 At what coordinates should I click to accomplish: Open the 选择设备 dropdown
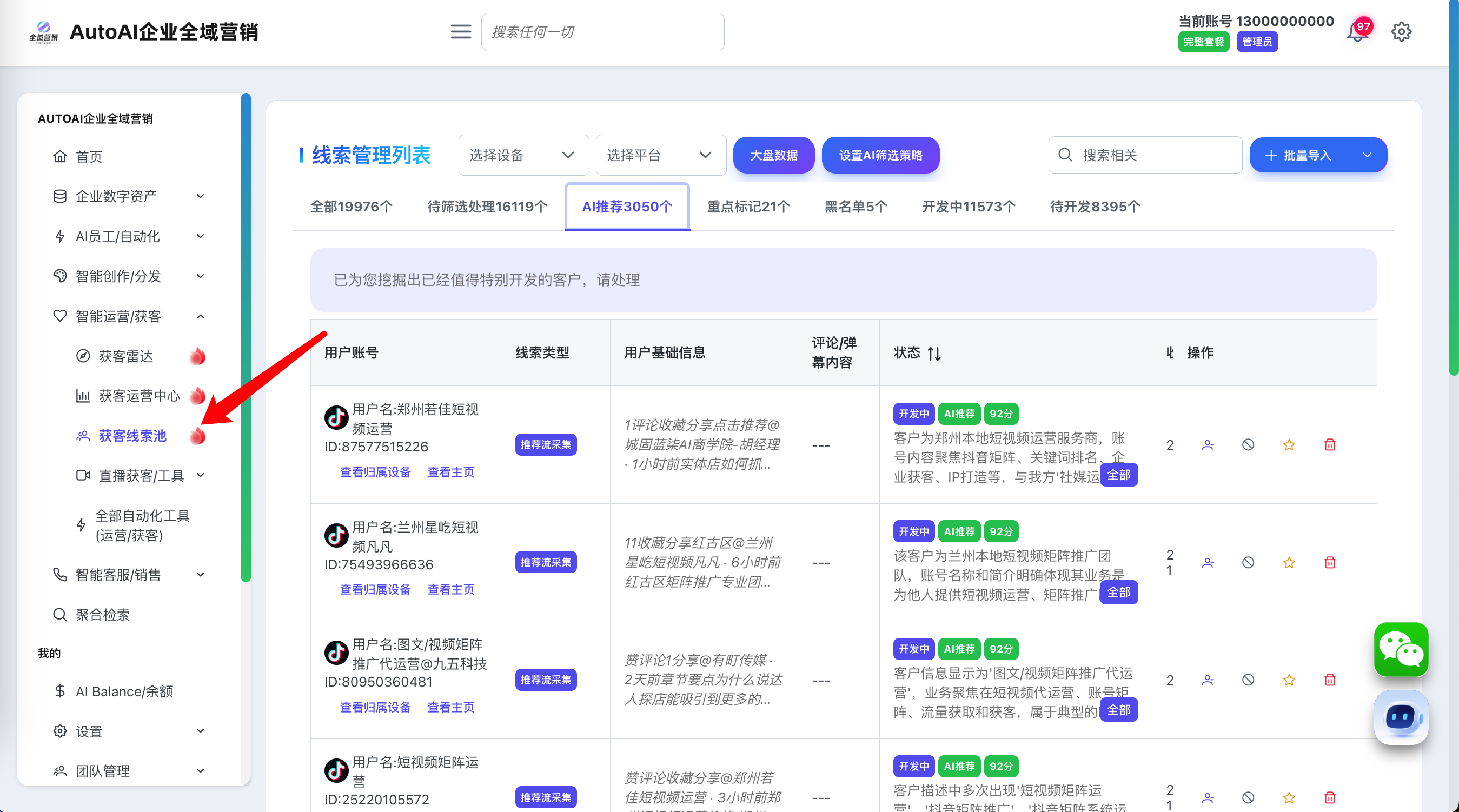(x=523, y=155)
